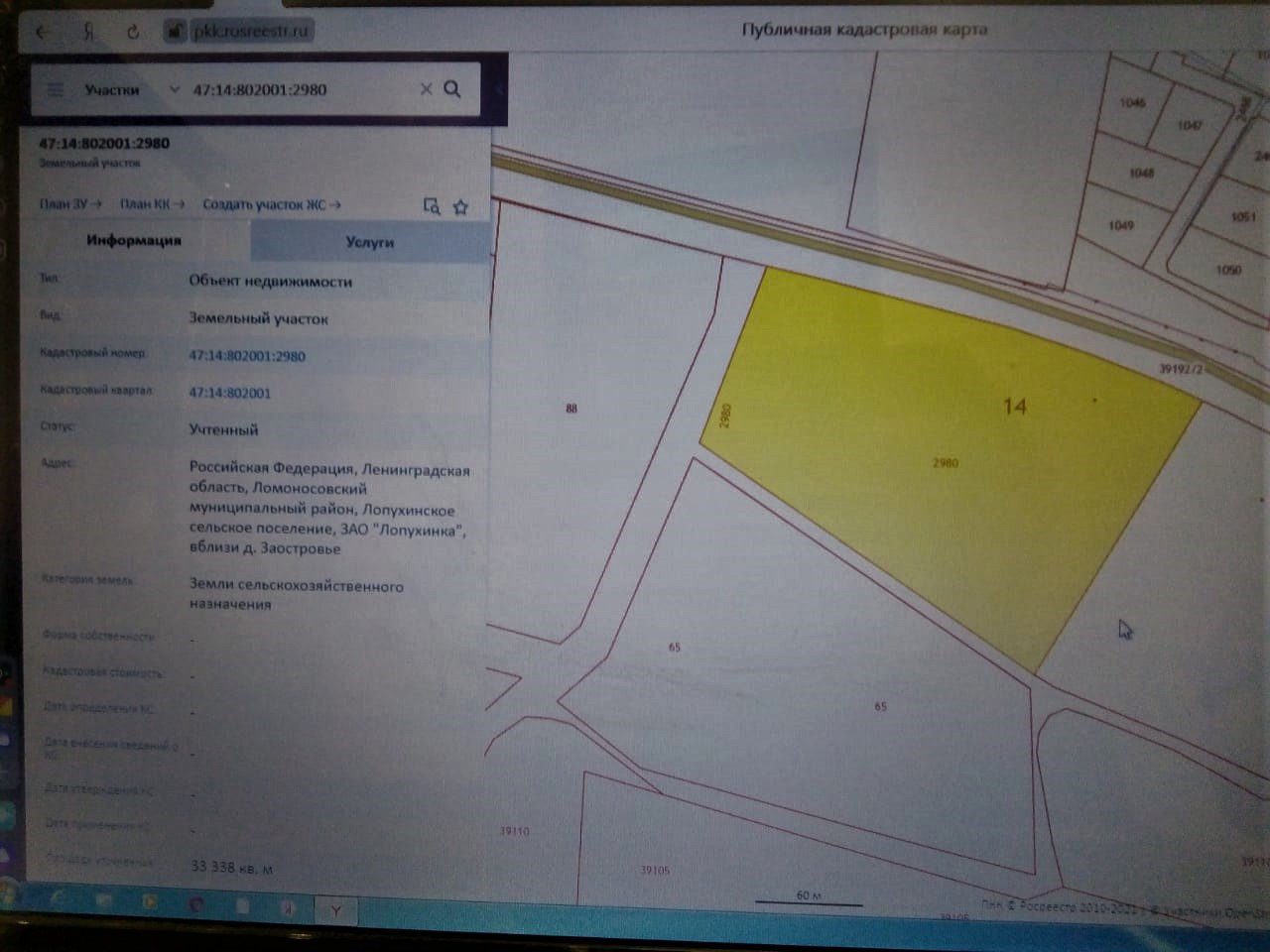Open the active Yandex Browser taskbar button
This screenshot has width=1270, height=952.
pos(336,909)
